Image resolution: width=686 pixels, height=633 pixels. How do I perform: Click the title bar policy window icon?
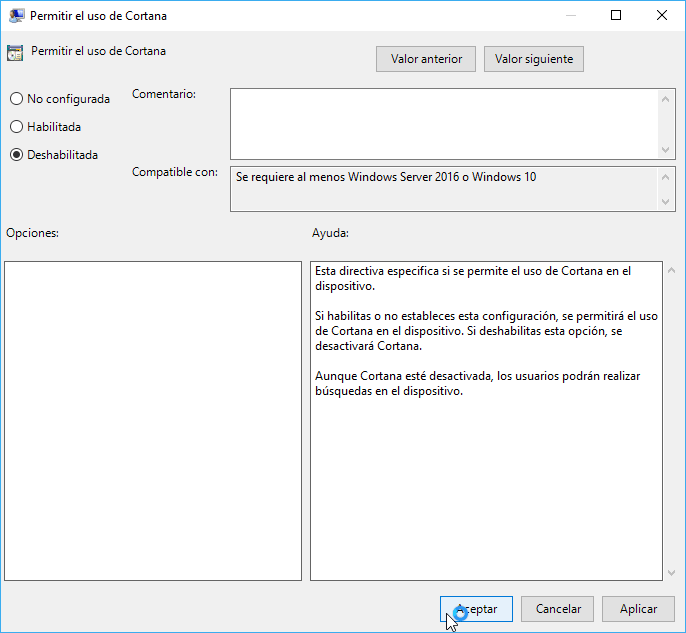coord(16,16)
